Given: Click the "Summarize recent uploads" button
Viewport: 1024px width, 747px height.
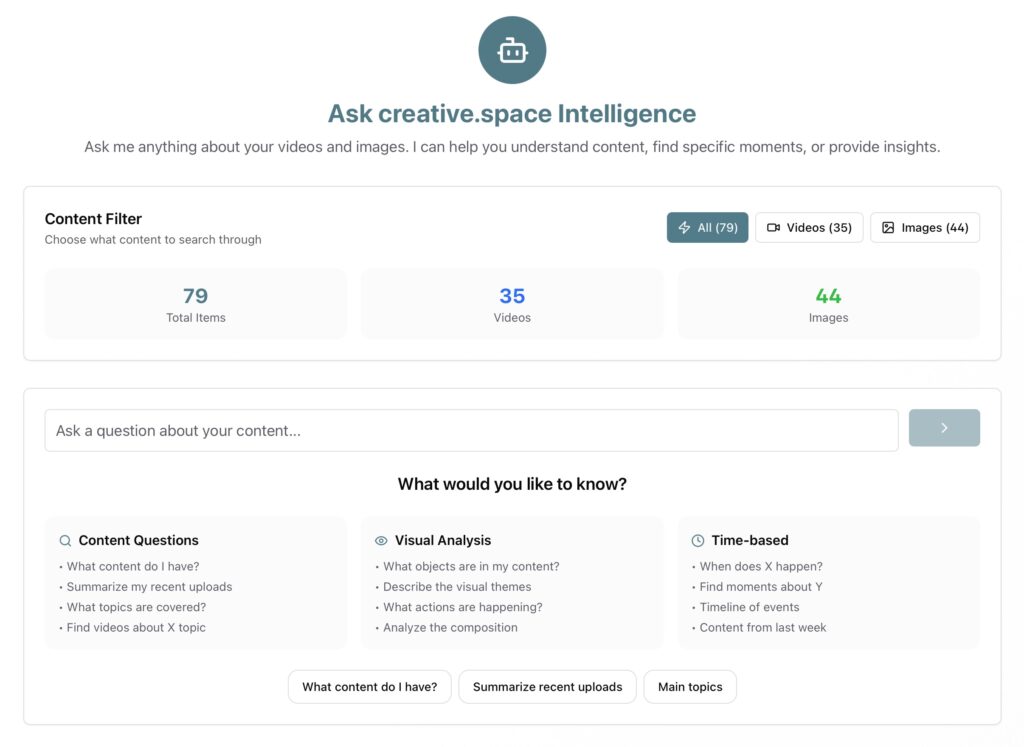Looking at the screenshot, I should tap(547, 687).
